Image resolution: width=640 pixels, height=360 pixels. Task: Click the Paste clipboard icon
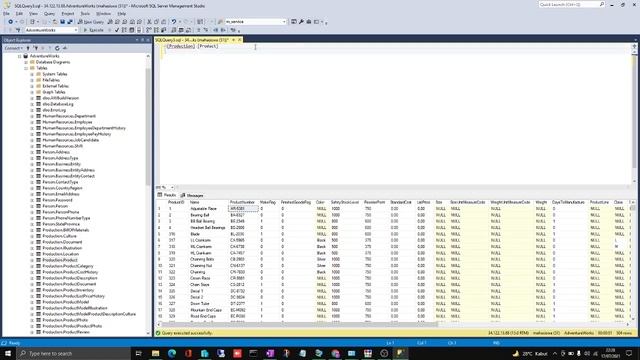tap(164, 22)
